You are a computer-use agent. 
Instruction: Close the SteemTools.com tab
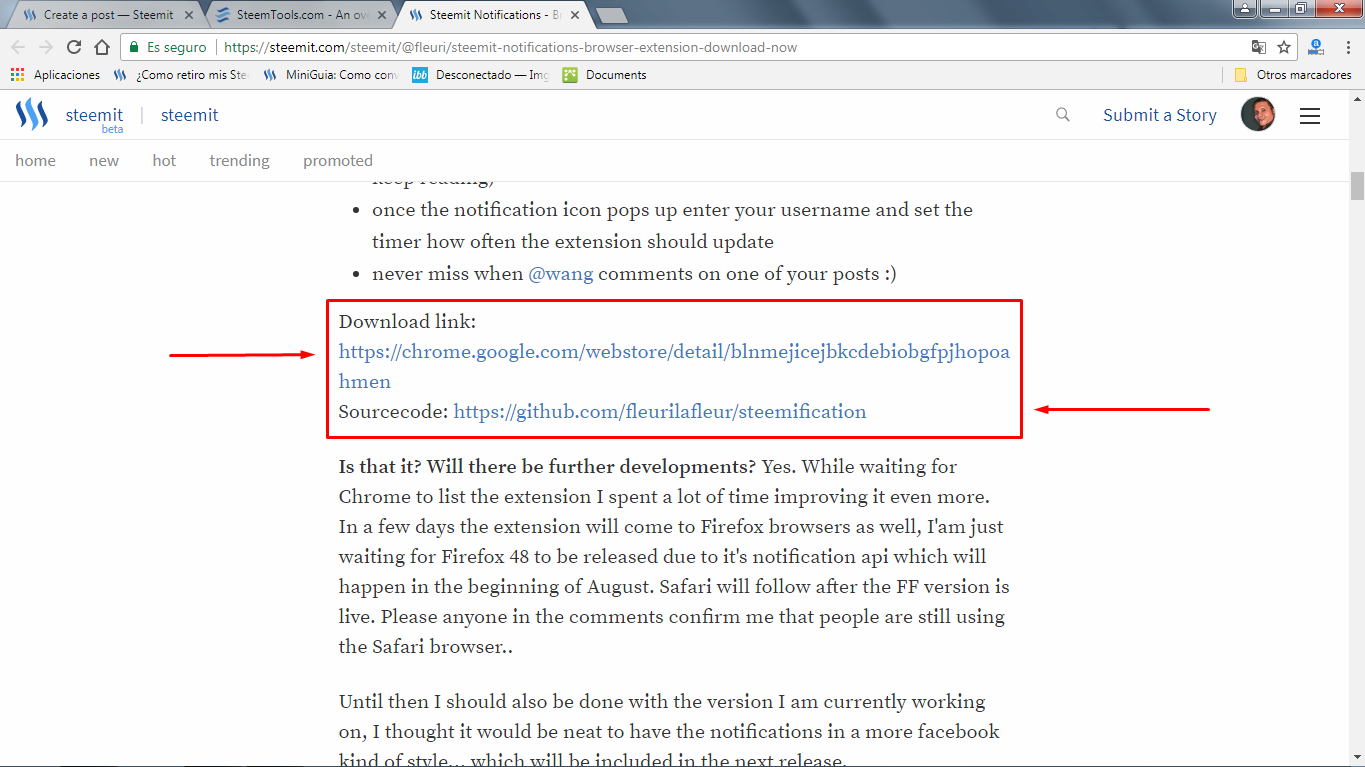[x=382, y=15]
